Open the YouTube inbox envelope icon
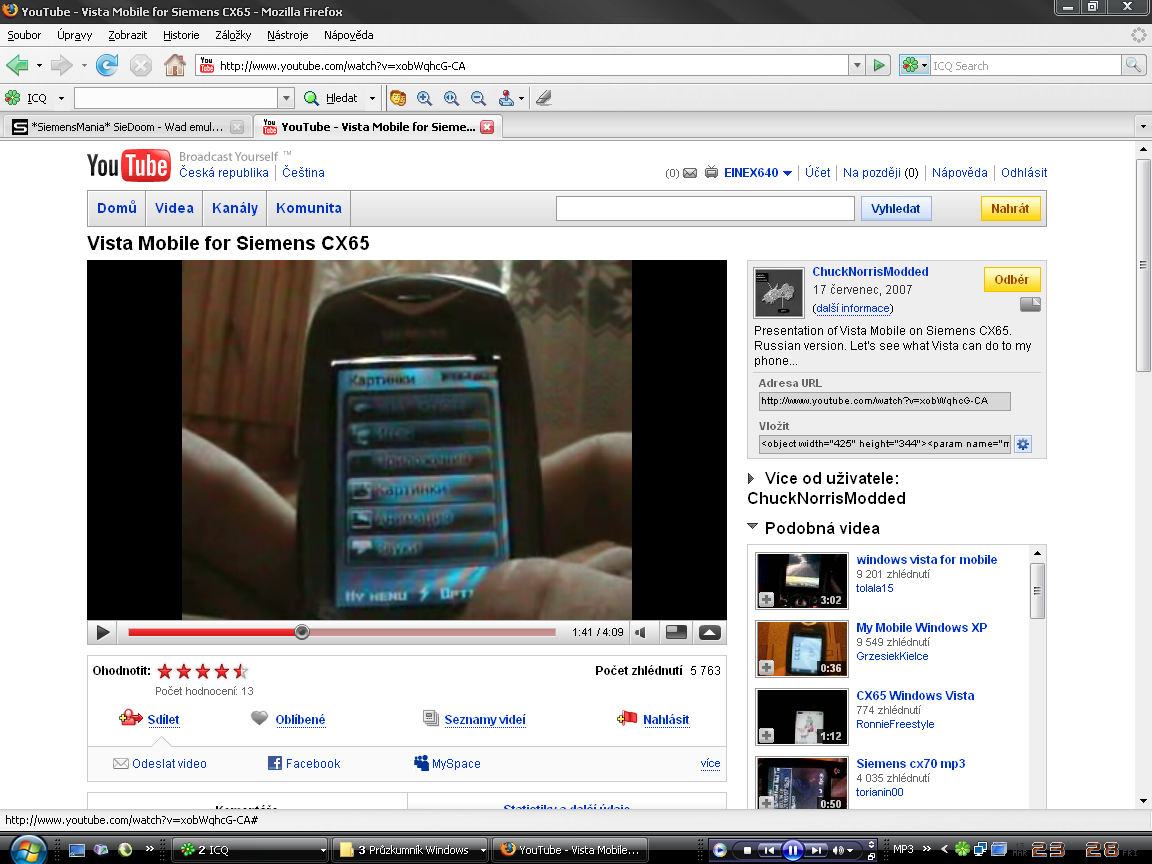The image size is (1152, 864). (690, 173)
